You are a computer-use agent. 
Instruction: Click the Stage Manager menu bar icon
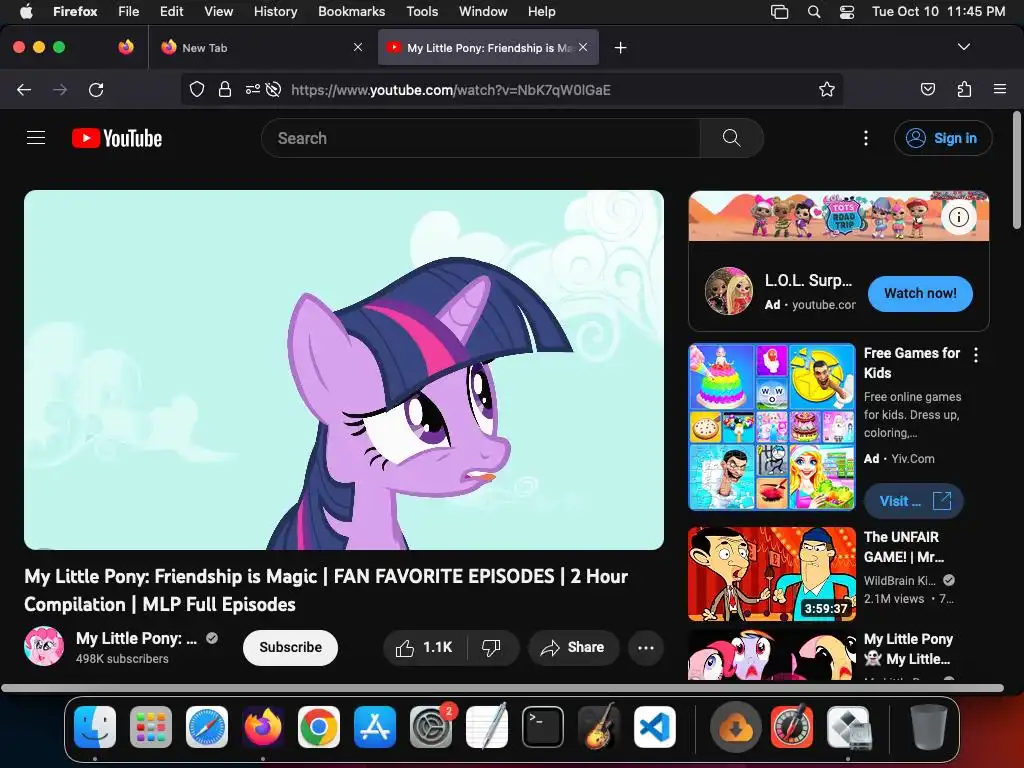[780, 11]
